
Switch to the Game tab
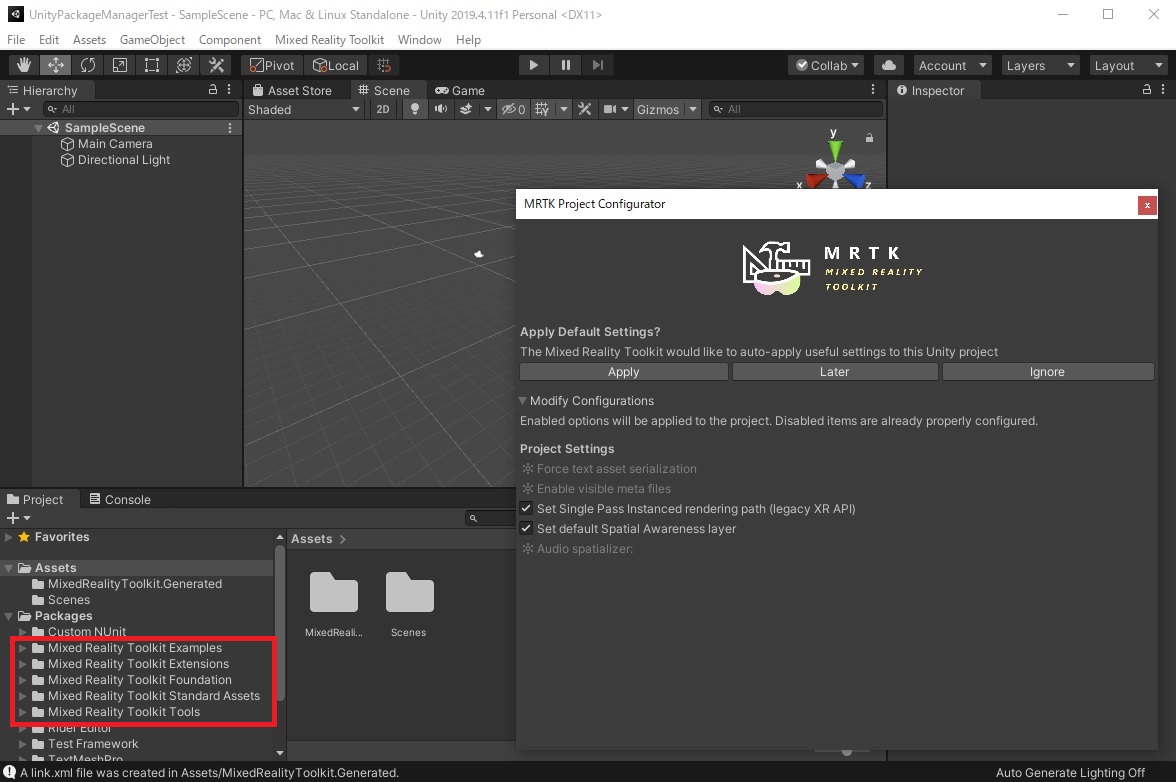(460, 91)
